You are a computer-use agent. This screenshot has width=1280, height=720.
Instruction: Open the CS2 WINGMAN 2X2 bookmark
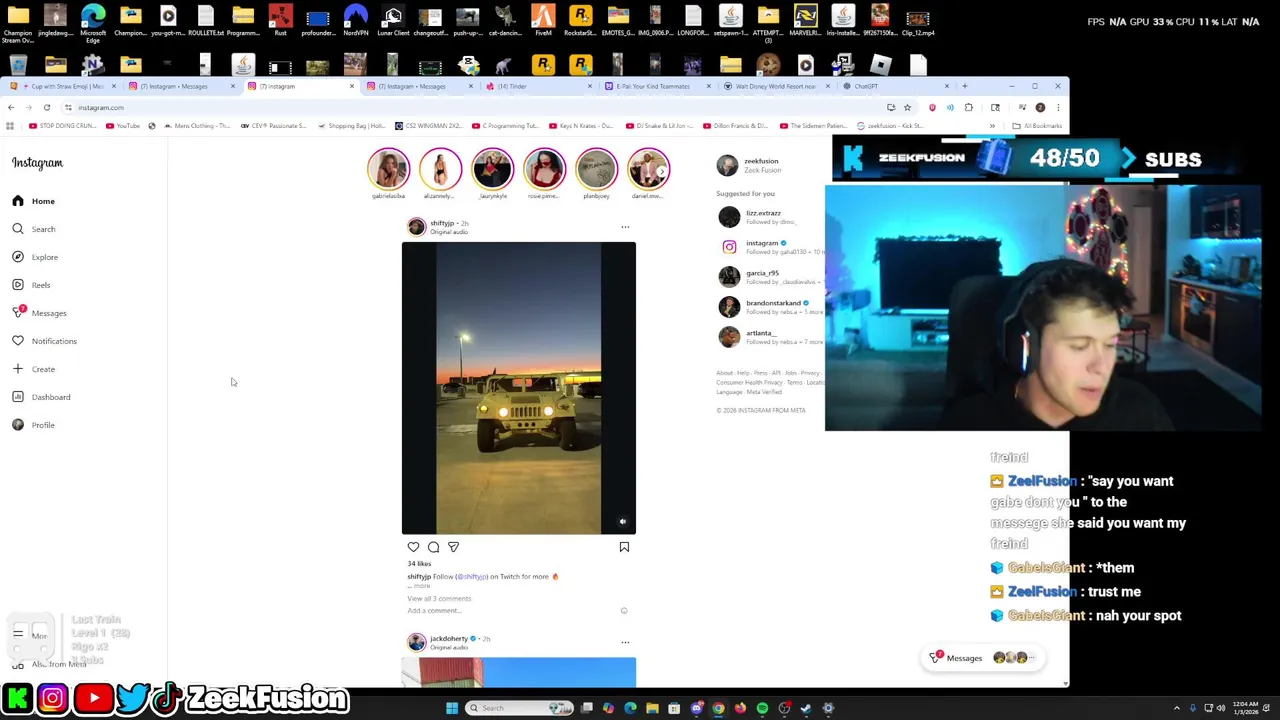coord(430,126)
